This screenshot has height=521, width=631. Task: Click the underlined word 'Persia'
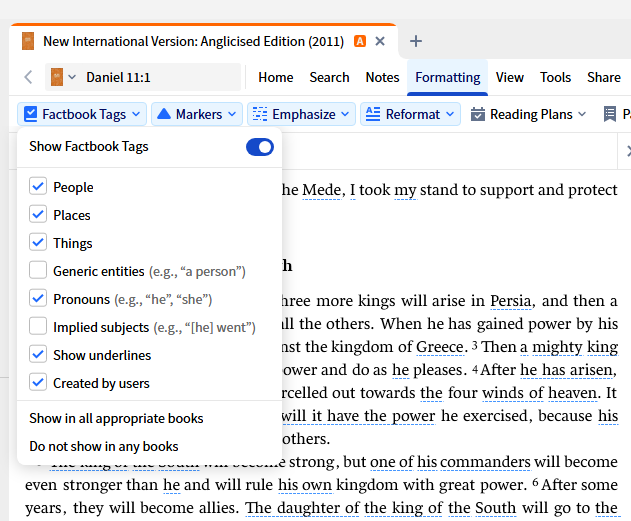511,301
